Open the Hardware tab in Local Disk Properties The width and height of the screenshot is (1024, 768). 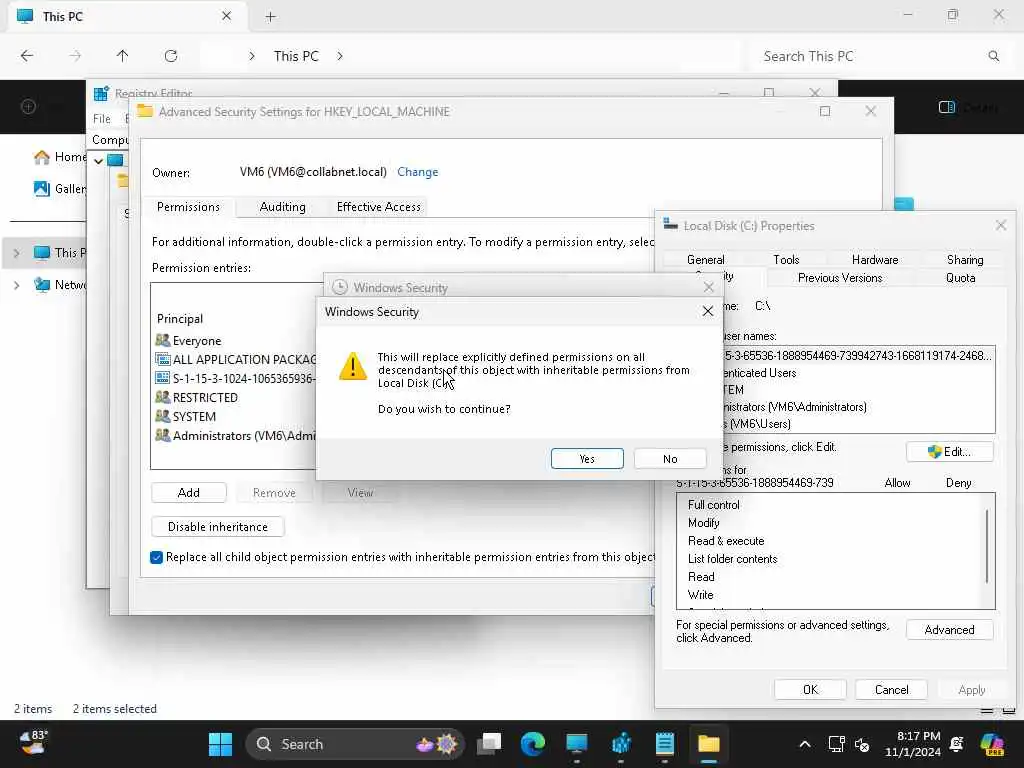pyautogui.click(x=874, y=259)
